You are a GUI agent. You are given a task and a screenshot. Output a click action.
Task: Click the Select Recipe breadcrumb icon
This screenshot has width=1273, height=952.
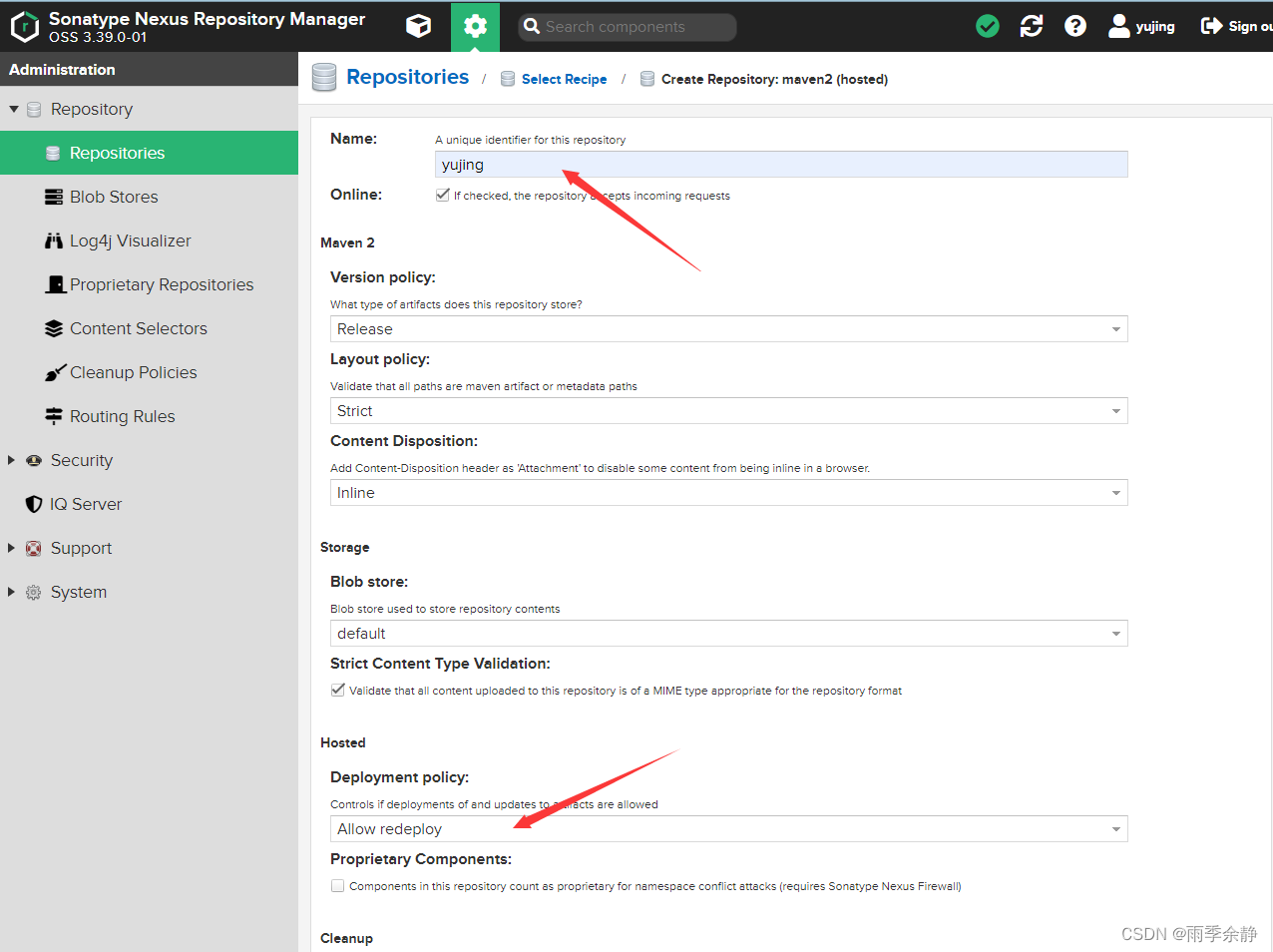click(x=508, y=79)
